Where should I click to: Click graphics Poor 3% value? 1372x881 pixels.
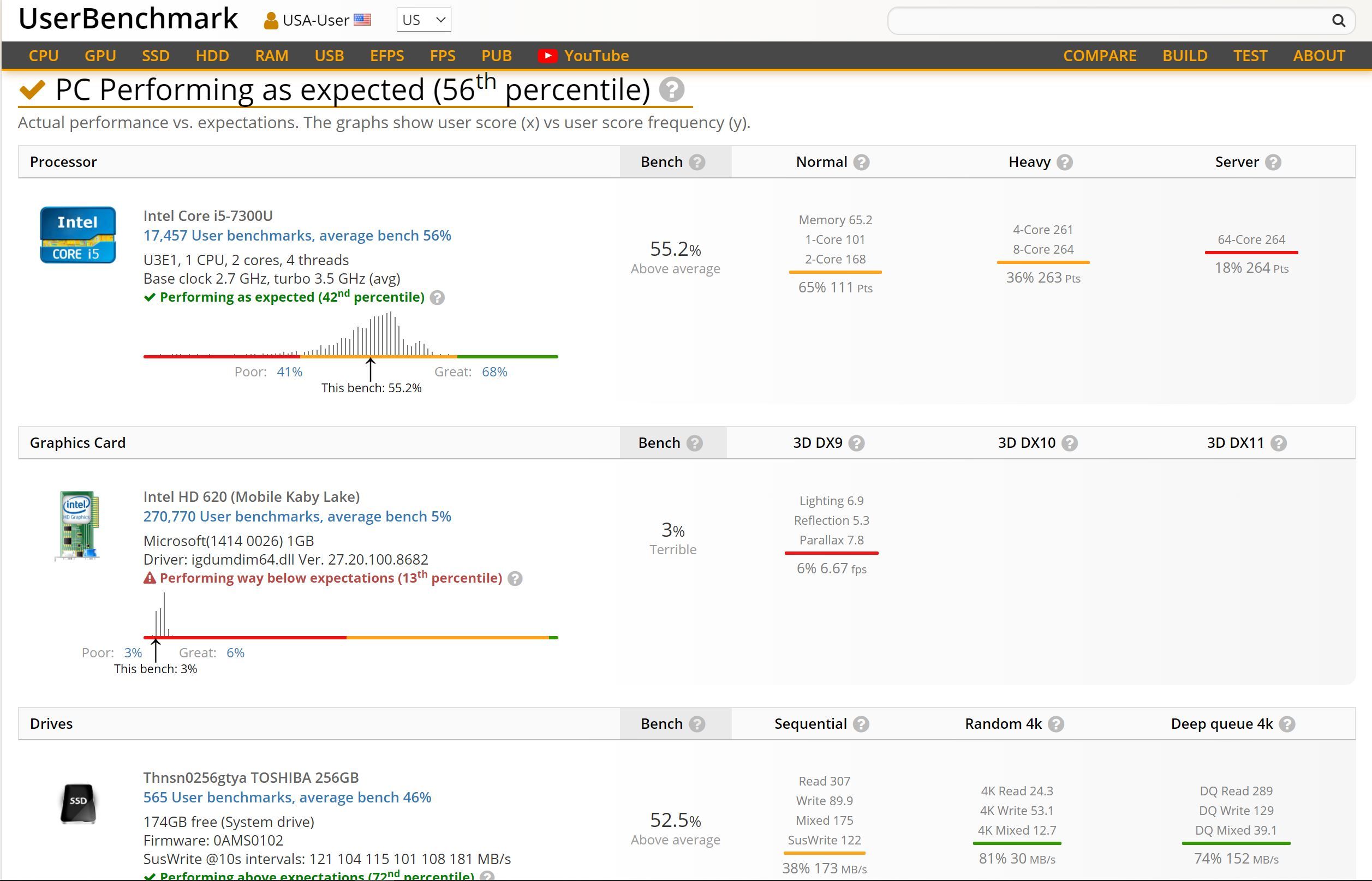coord(133,653)
